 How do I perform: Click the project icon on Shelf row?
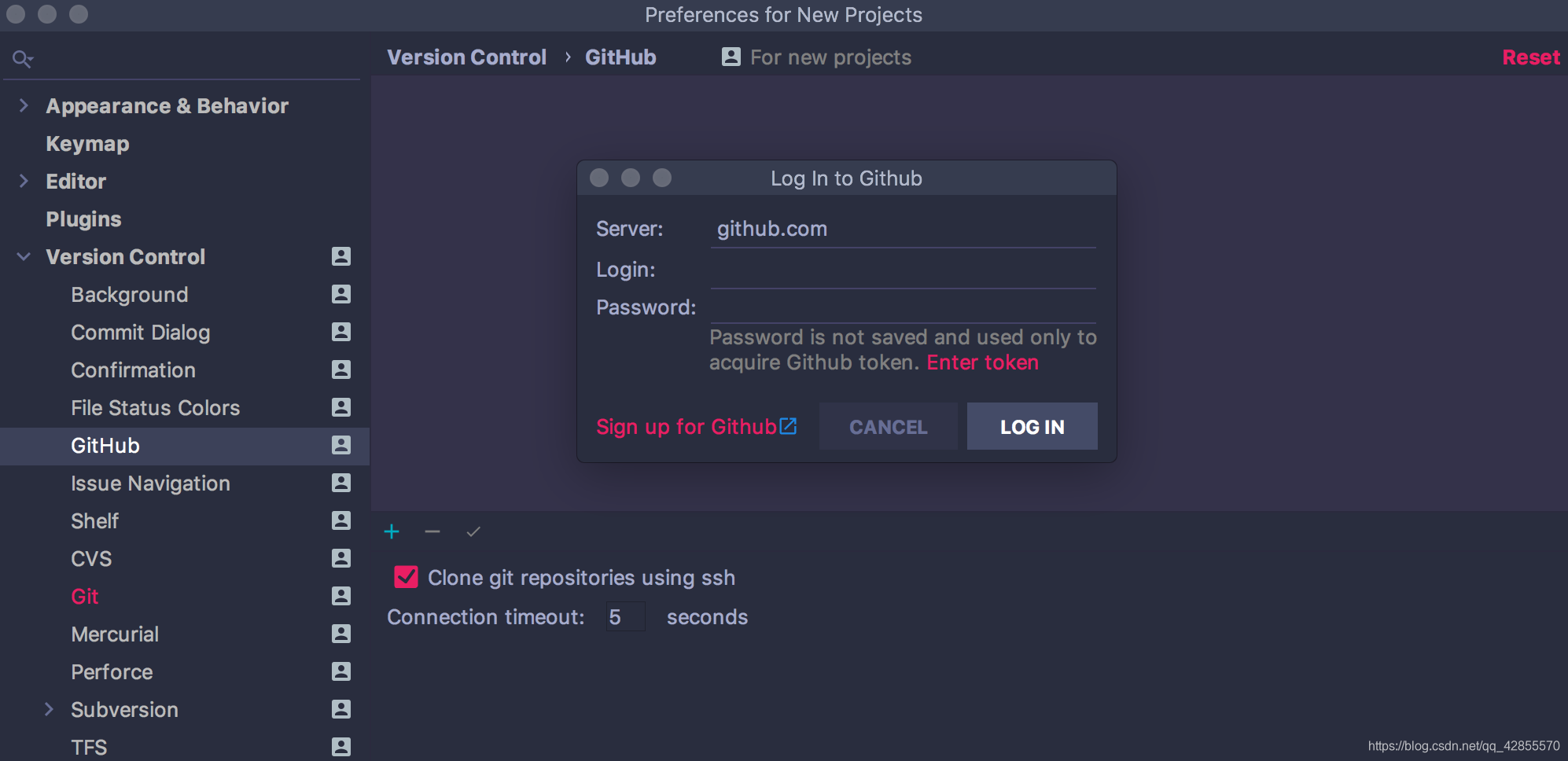pos(341,520)
